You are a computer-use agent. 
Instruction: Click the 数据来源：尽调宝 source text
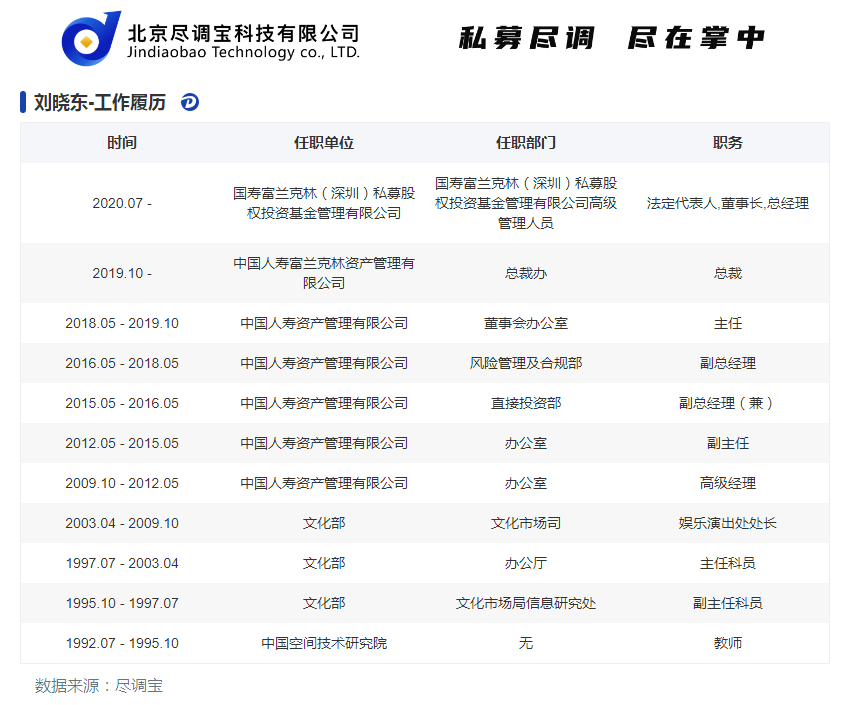99,686
